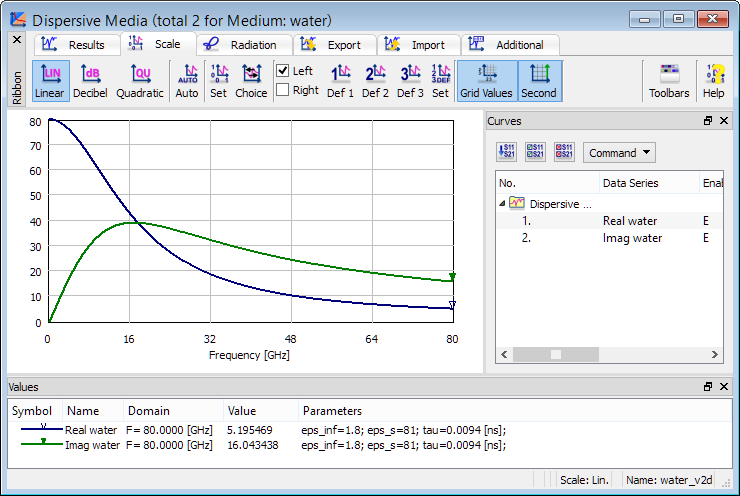Open the Export tab
Image resolution: width=740 pixels, height=496 pixels.
click(x=335, y=45)
